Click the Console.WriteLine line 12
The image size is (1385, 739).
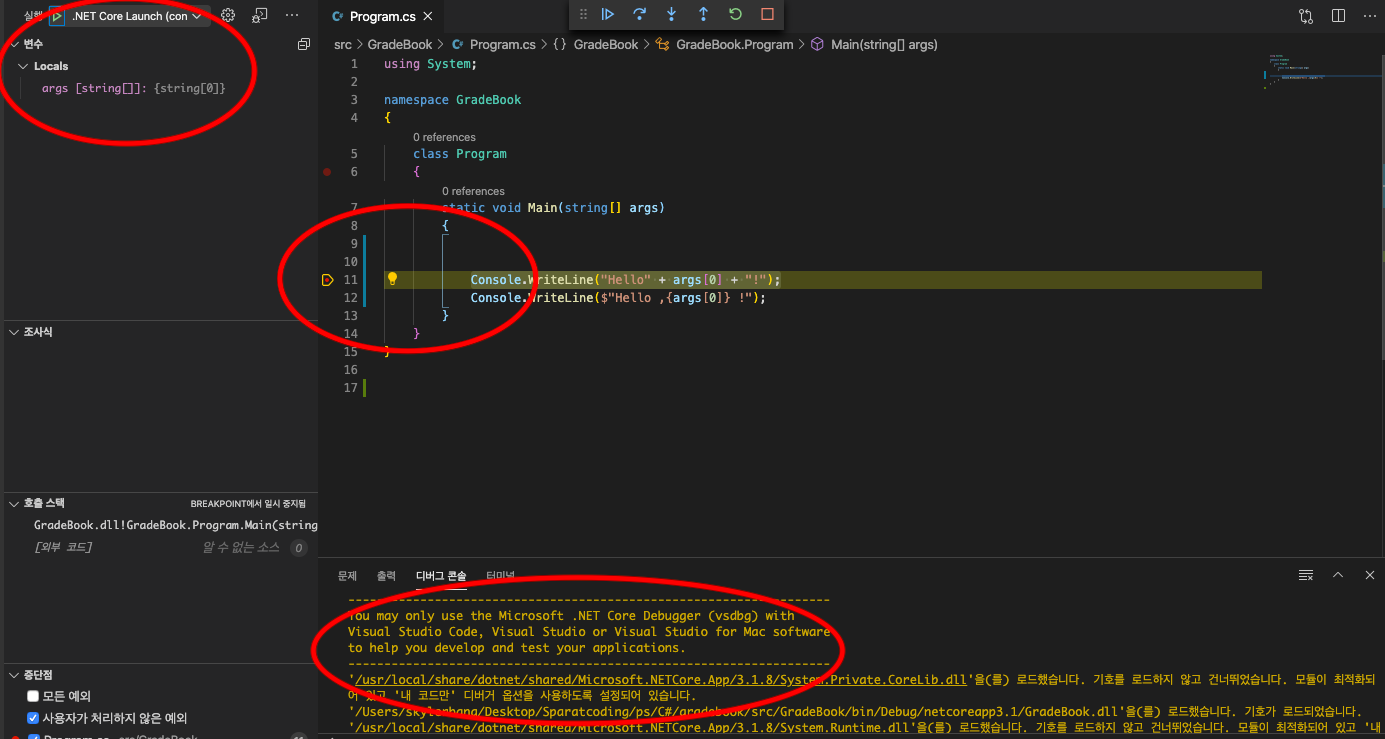pyautogui.click(x=618, y=298)
